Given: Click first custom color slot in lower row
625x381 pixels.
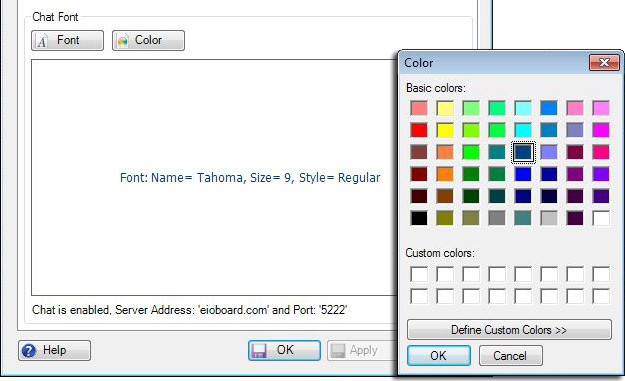Looking at the screenshot, I should 419,296.
